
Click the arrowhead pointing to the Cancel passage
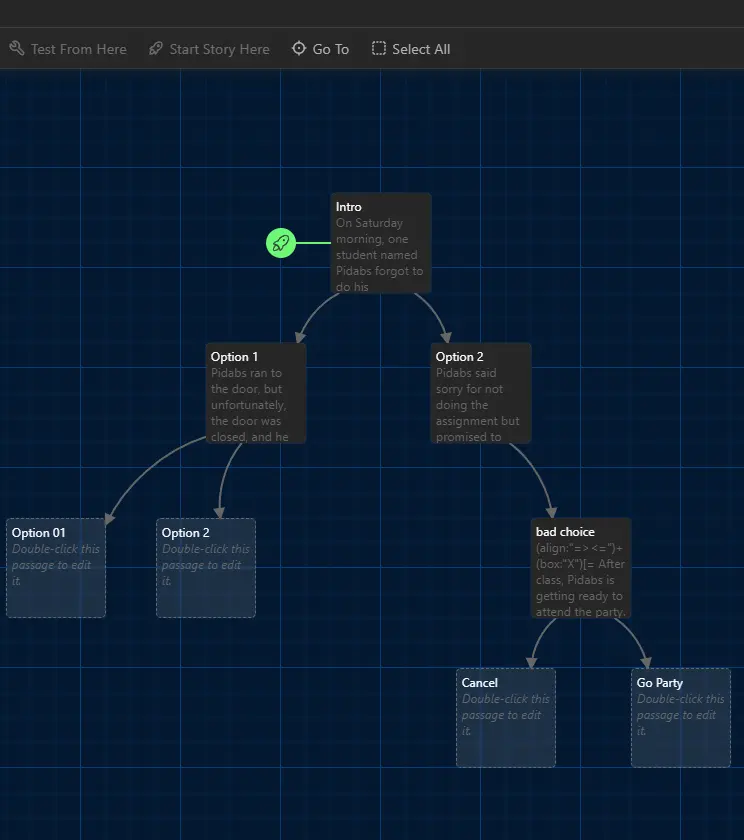[532, 661]
